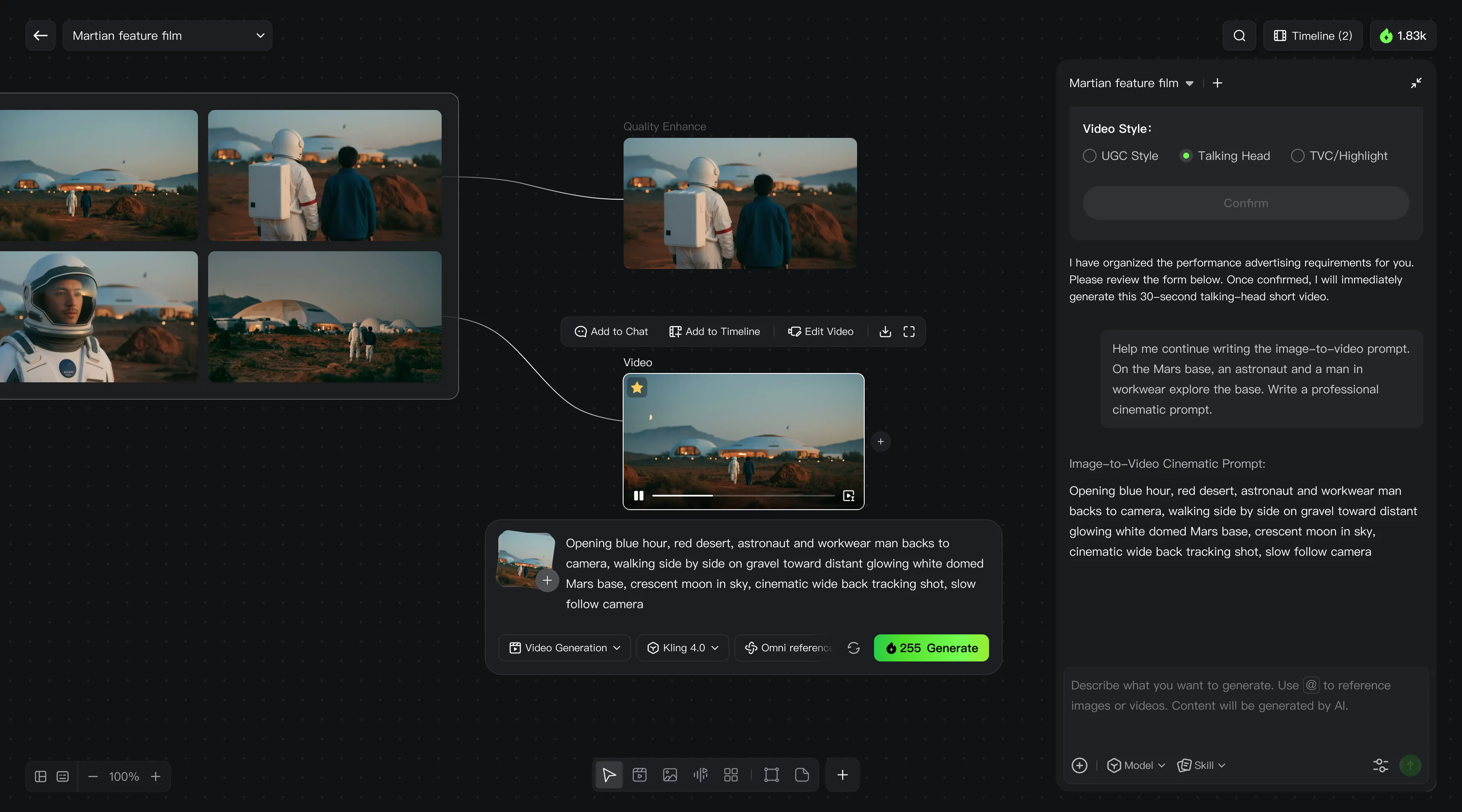Click the Confirm button
Viewport: 1462px width, 812px height.
pos(1245,203)
